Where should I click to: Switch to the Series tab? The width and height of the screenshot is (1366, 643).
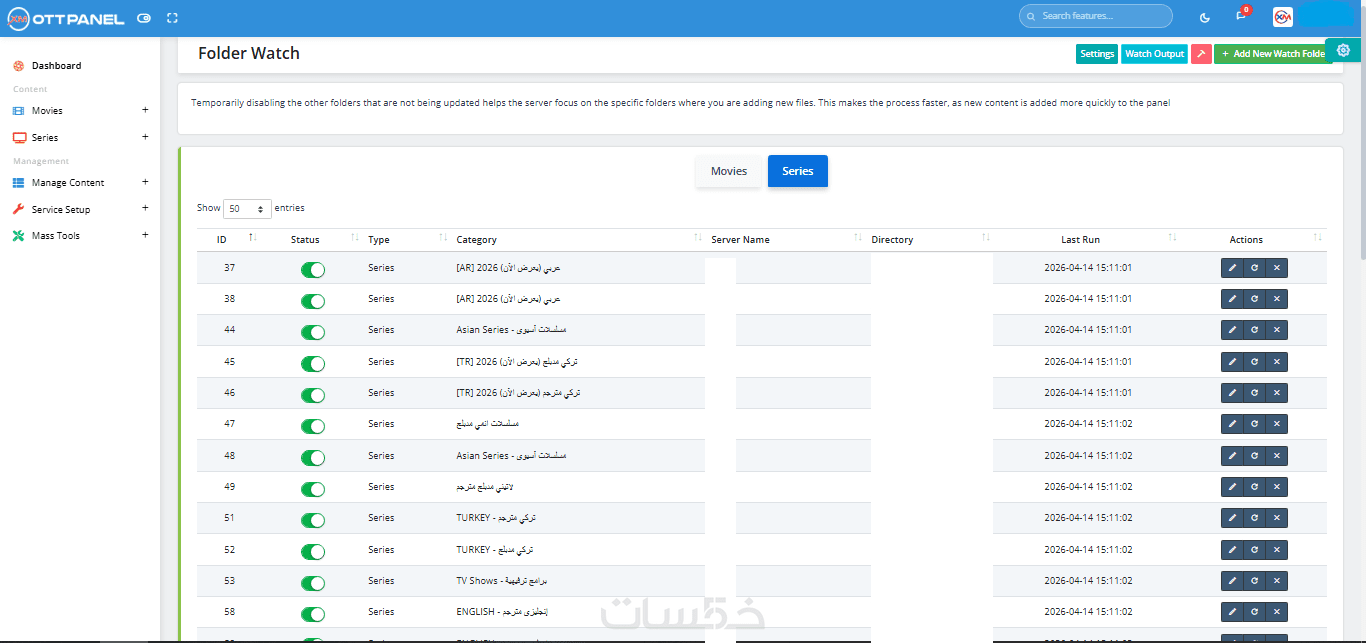tap(798, 171)
